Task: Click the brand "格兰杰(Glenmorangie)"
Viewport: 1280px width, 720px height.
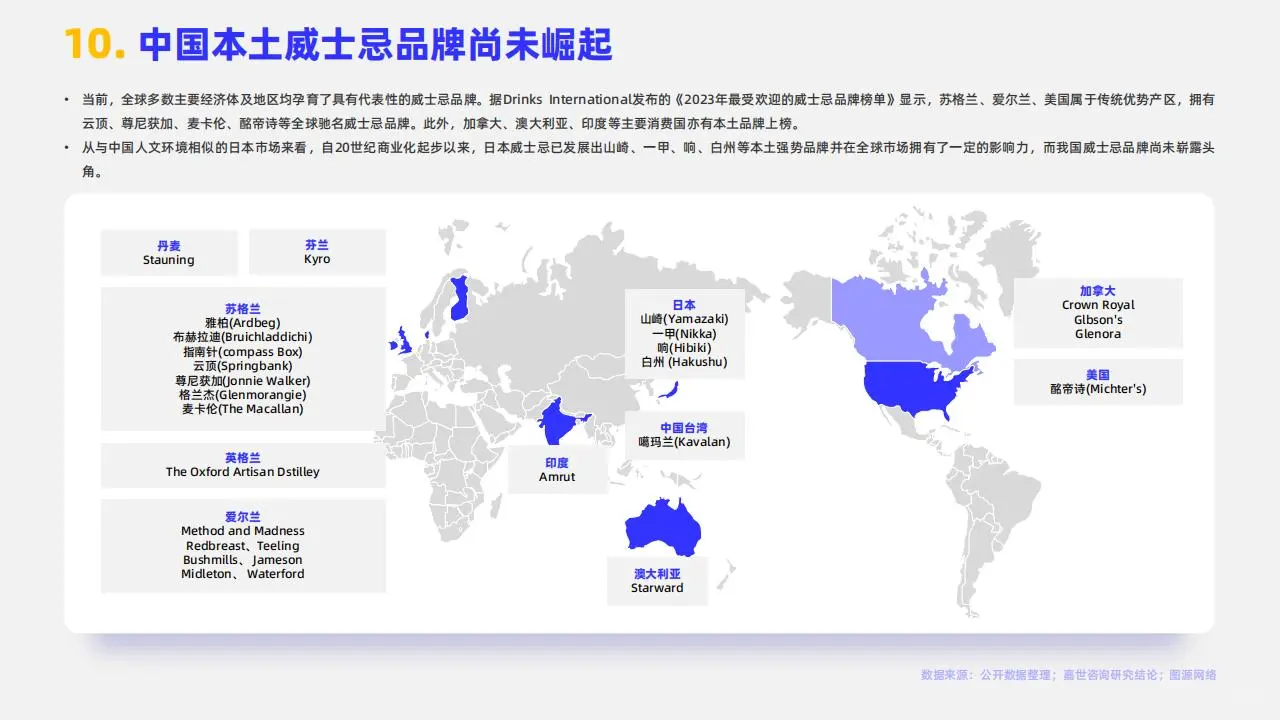Action: (242, 395)
